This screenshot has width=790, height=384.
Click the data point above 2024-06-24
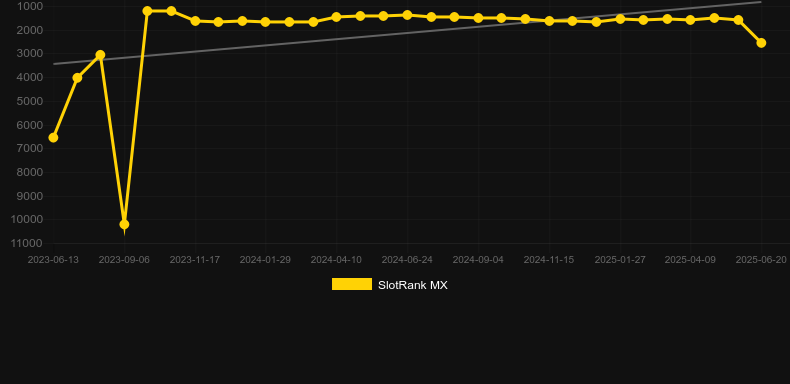pos(407,15)
